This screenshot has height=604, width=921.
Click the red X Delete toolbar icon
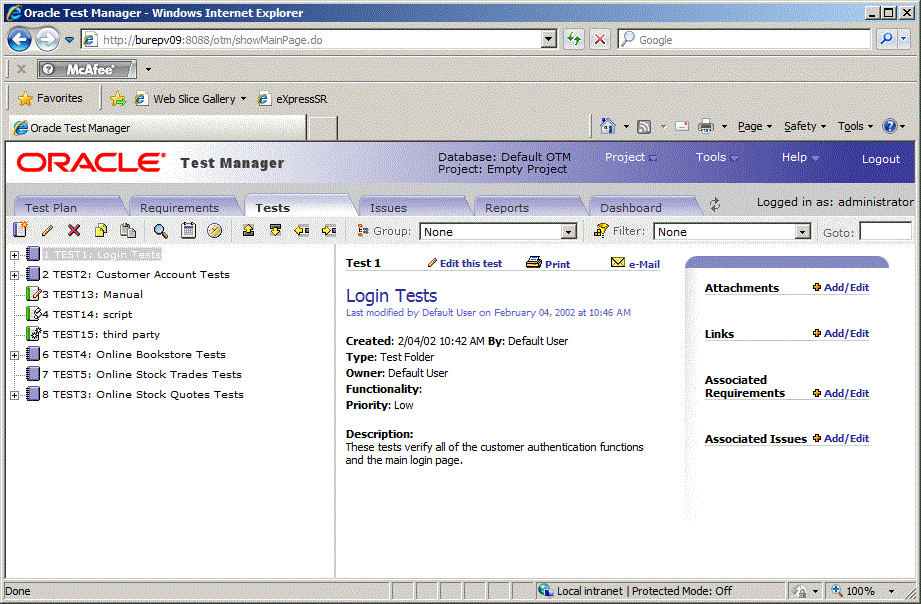[74, 230]
